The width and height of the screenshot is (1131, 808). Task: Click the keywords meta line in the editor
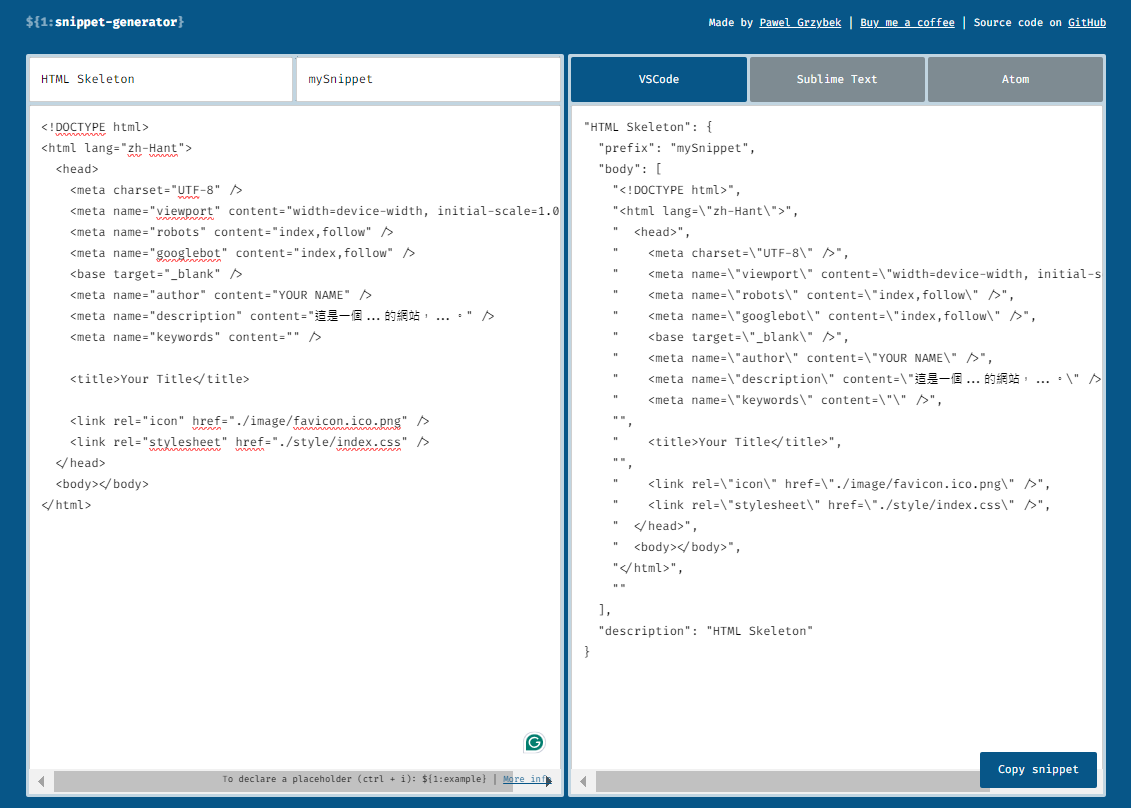pyautogui.click(x=195, y=336)
